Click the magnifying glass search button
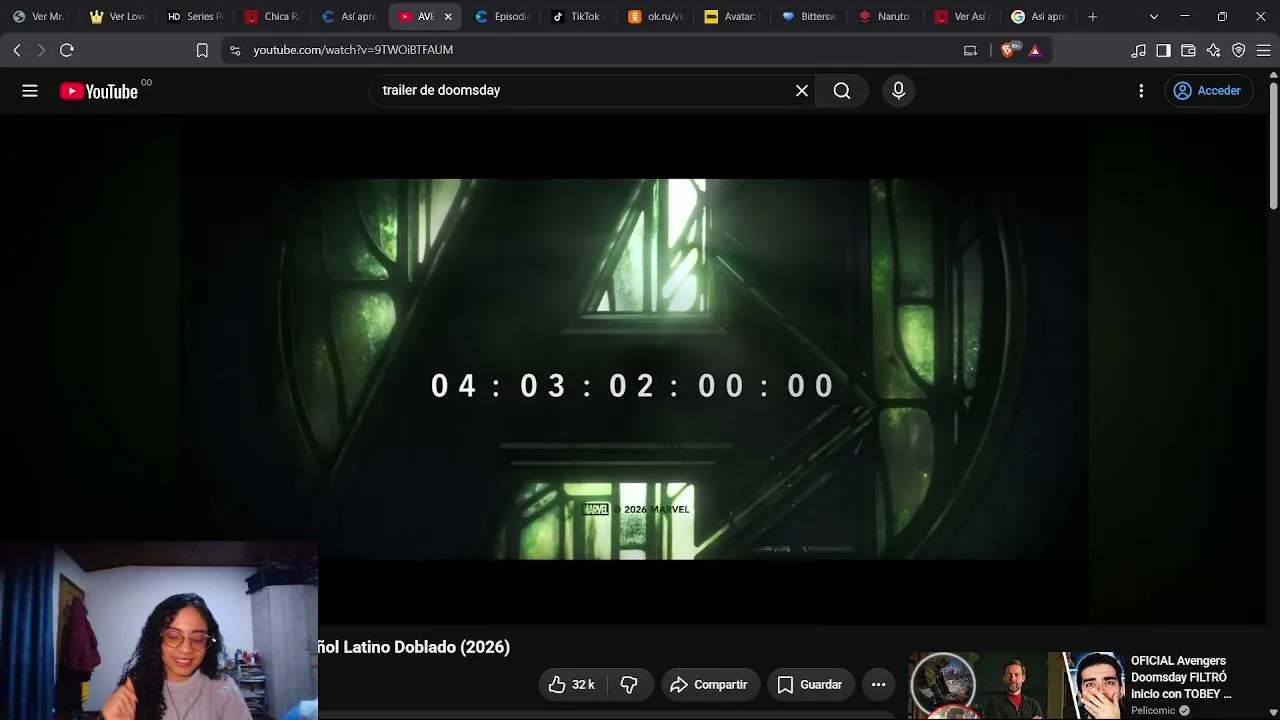Viewport: 1280px width, 720px height. pyautogui.click(x=842, y=91)
